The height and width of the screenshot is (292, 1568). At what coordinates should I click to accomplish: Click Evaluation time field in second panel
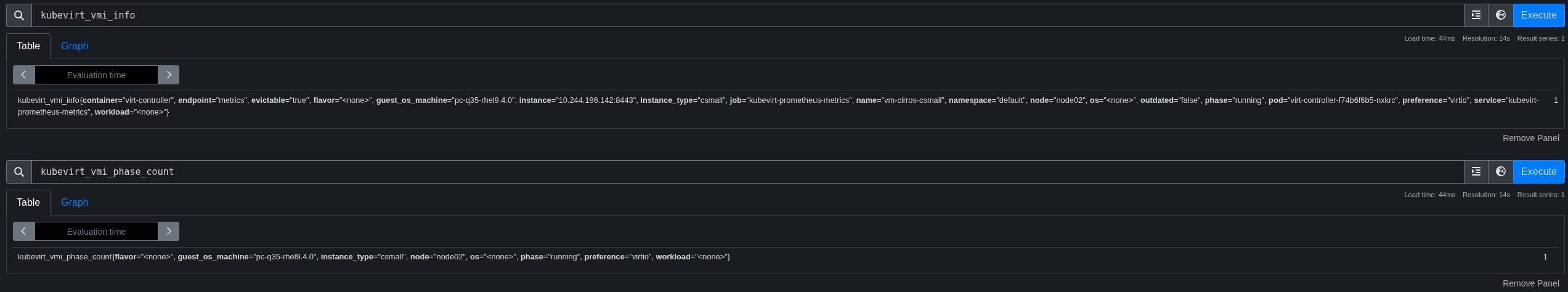coord(96,232)
